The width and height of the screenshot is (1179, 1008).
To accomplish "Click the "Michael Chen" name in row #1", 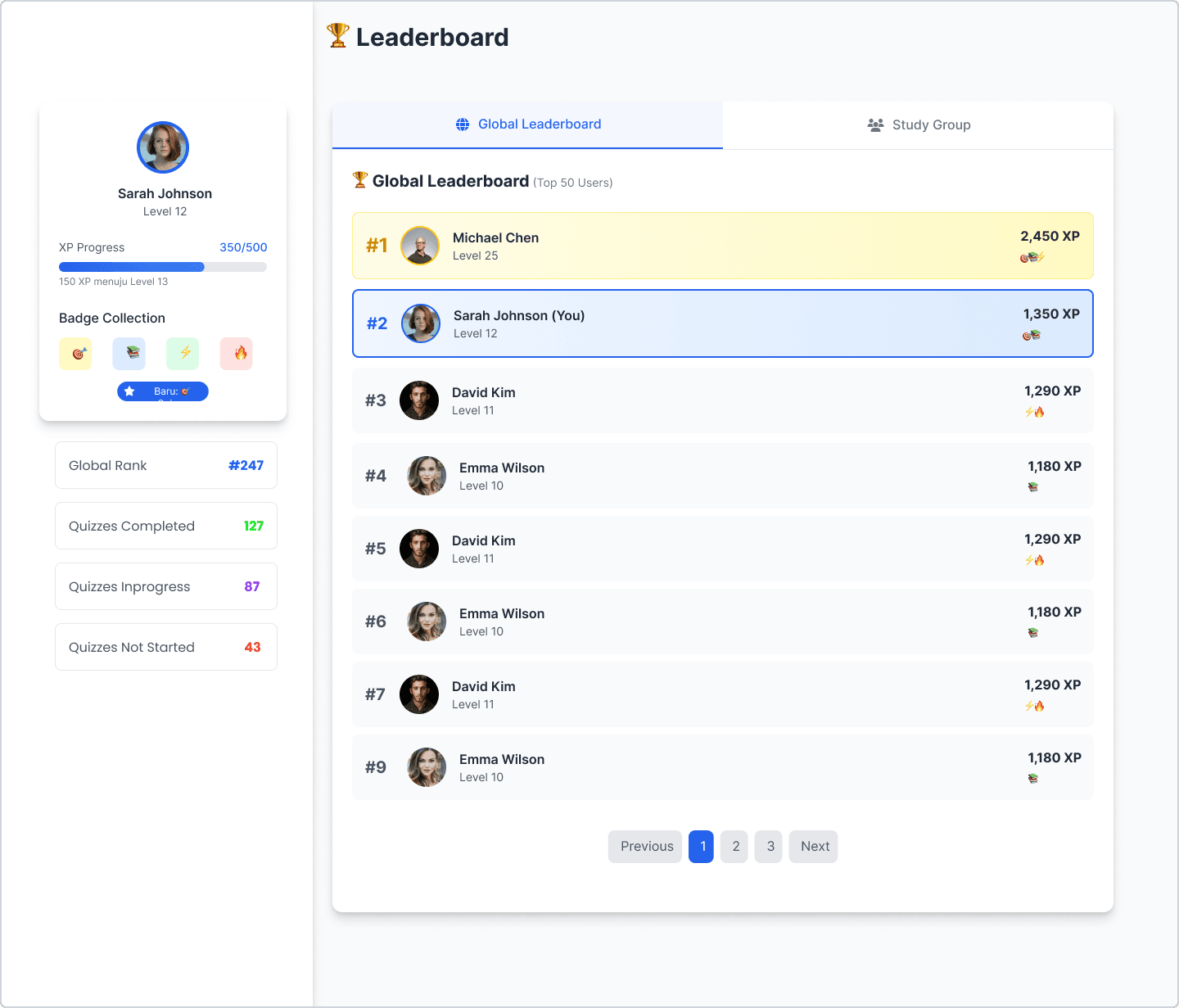I will (495, 237).
